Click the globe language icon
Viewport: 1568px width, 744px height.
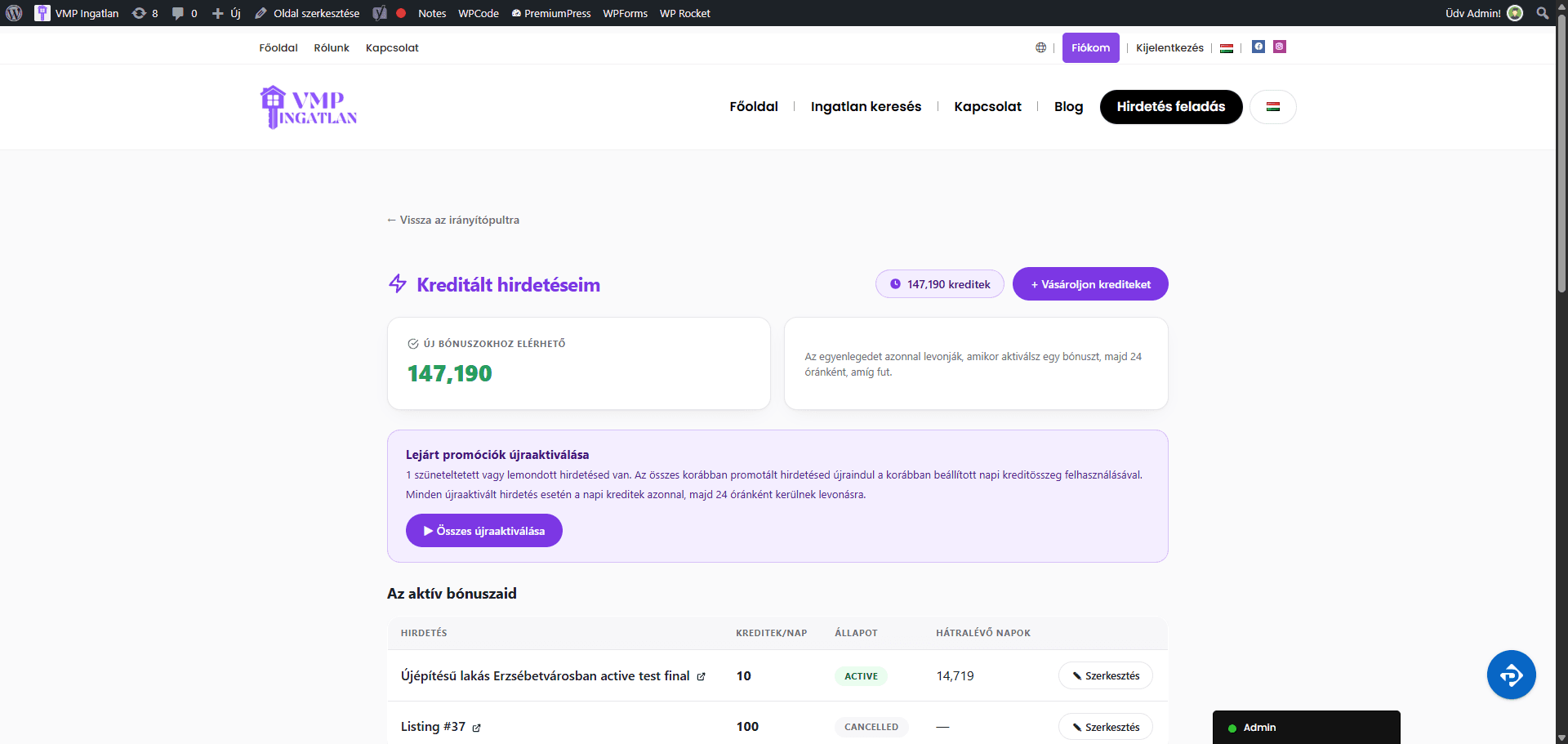click(1040, 47)
